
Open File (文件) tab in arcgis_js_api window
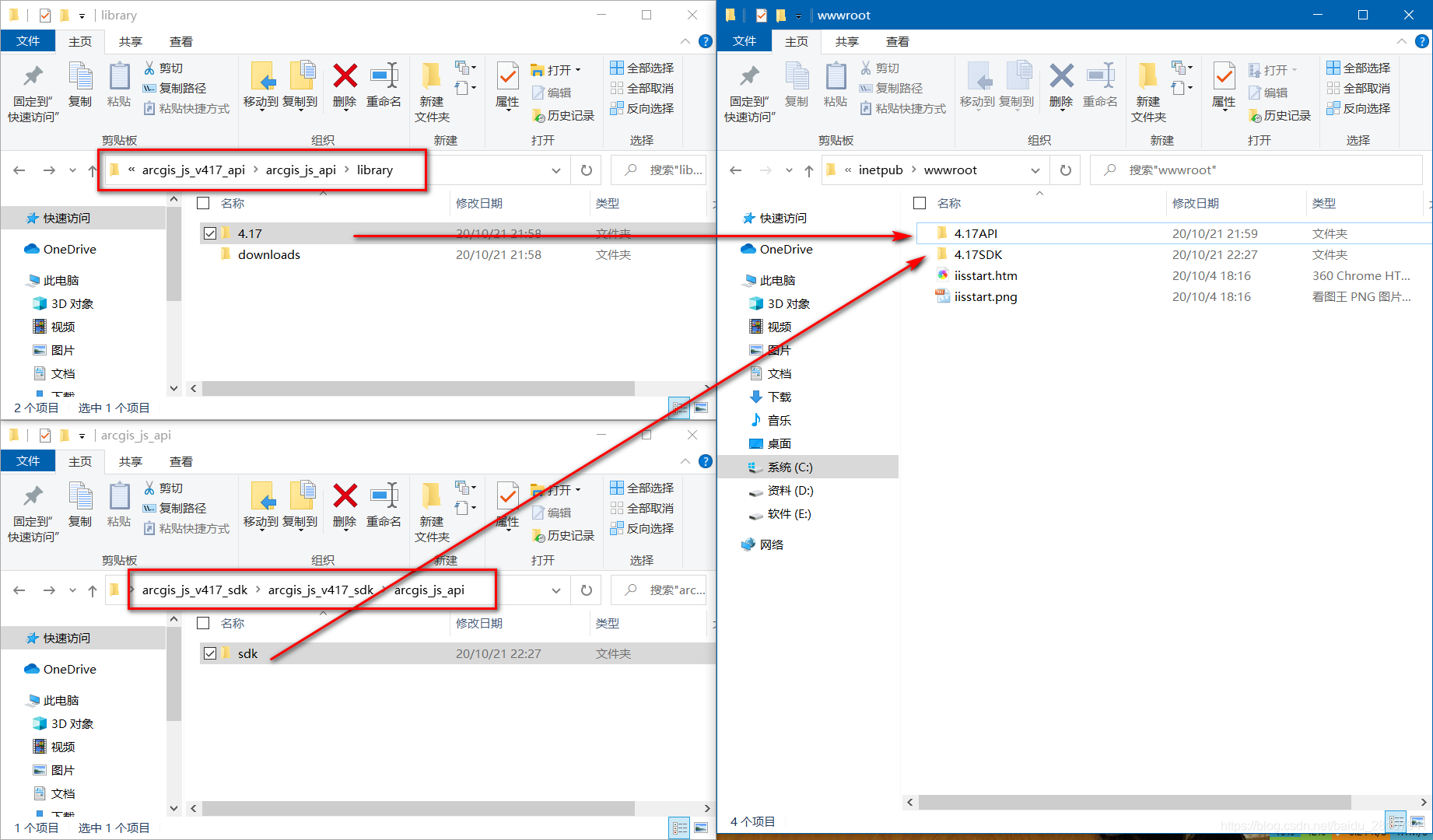(x=28, y=461)
